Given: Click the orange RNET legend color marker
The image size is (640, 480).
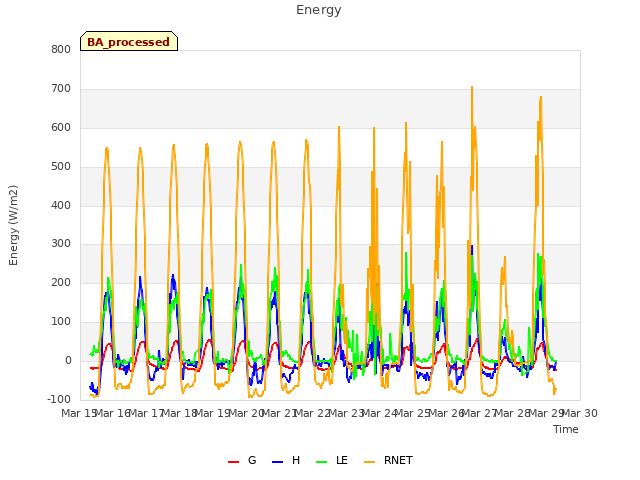Looking at the screenshot, I should 369,462.
